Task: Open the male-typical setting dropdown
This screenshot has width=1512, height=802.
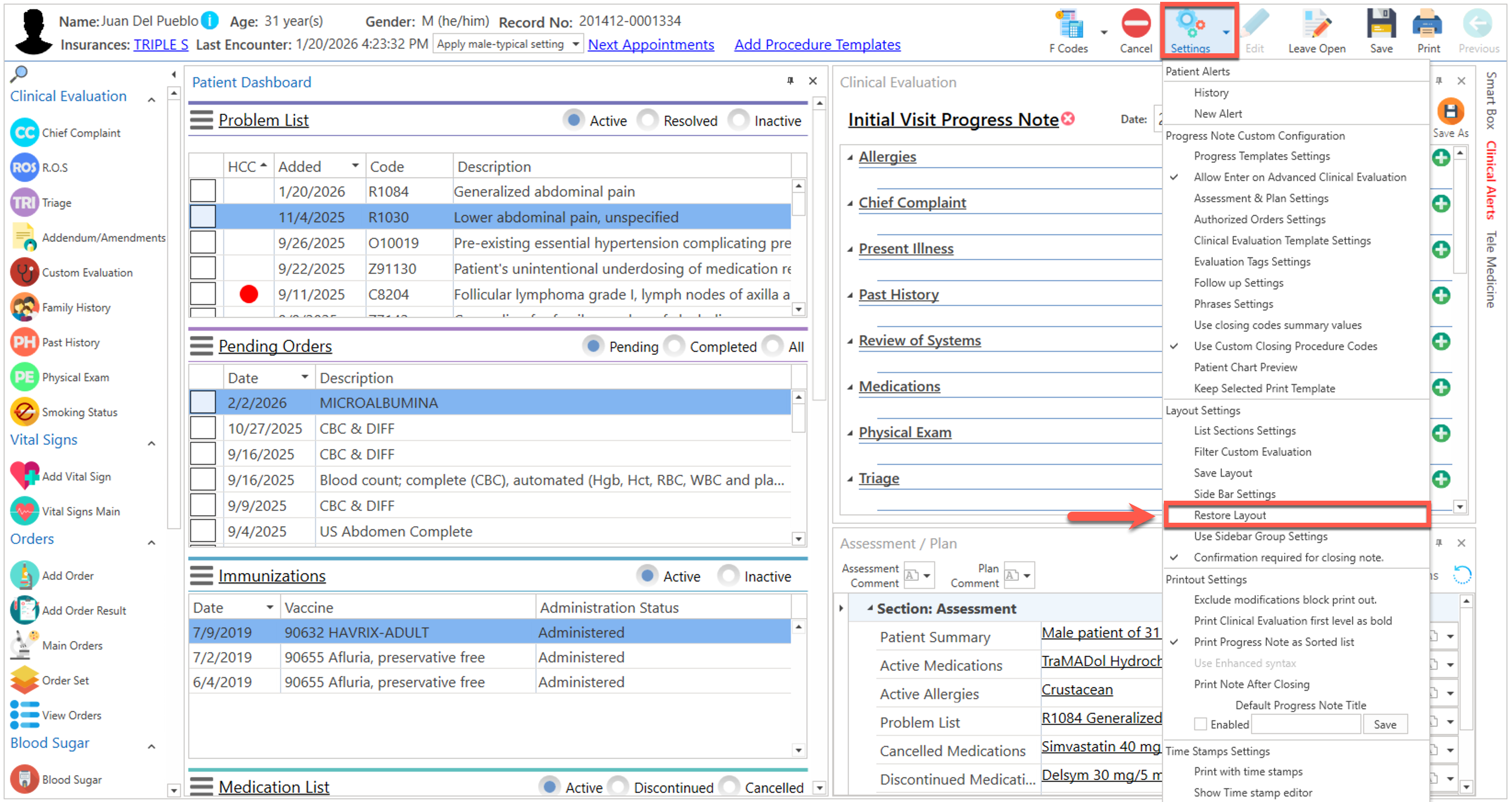Action: coord(576,44)
